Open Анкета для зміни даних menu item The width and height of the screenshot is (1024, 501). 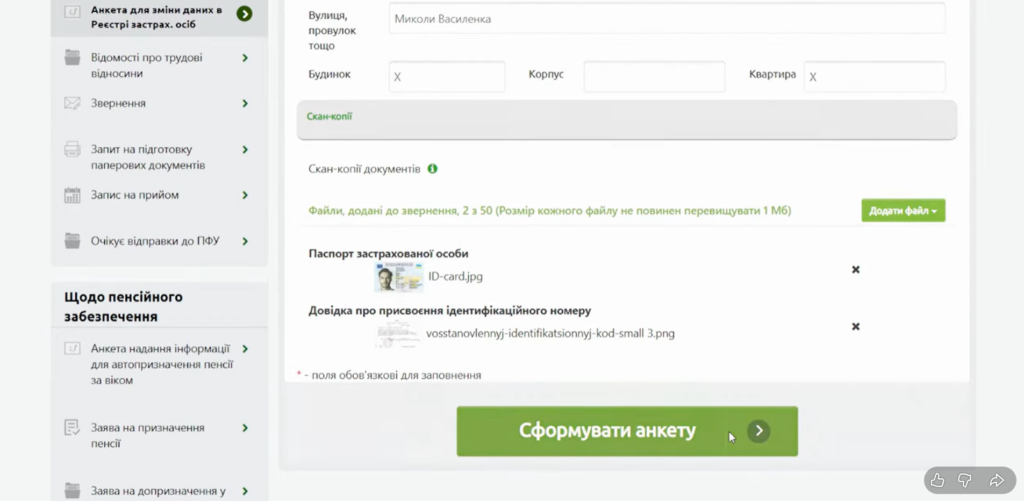(155, 14)
